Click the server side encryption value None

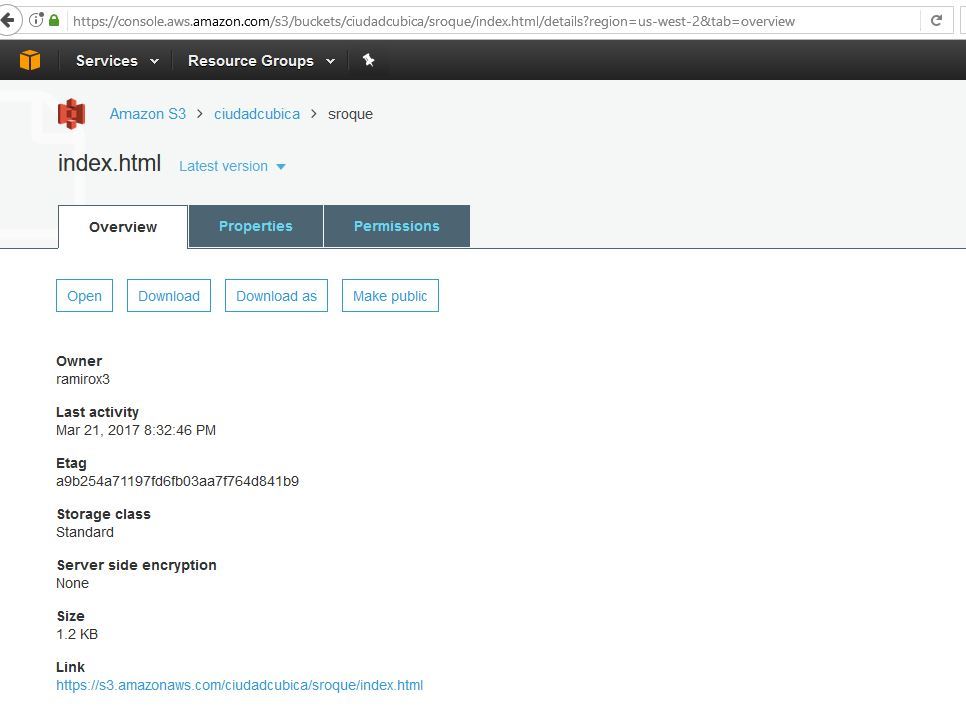(x=72, y=583)
